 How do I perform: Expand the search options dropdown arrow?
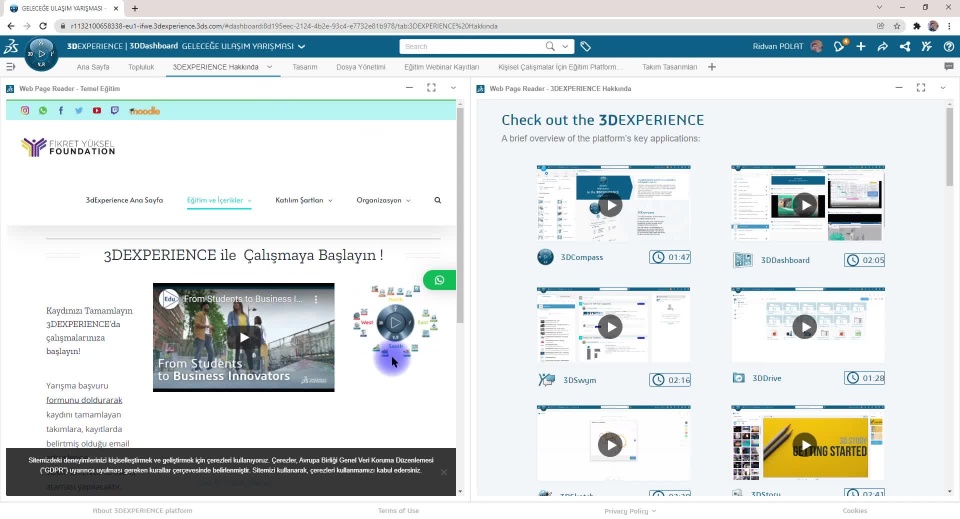[565, 47]
